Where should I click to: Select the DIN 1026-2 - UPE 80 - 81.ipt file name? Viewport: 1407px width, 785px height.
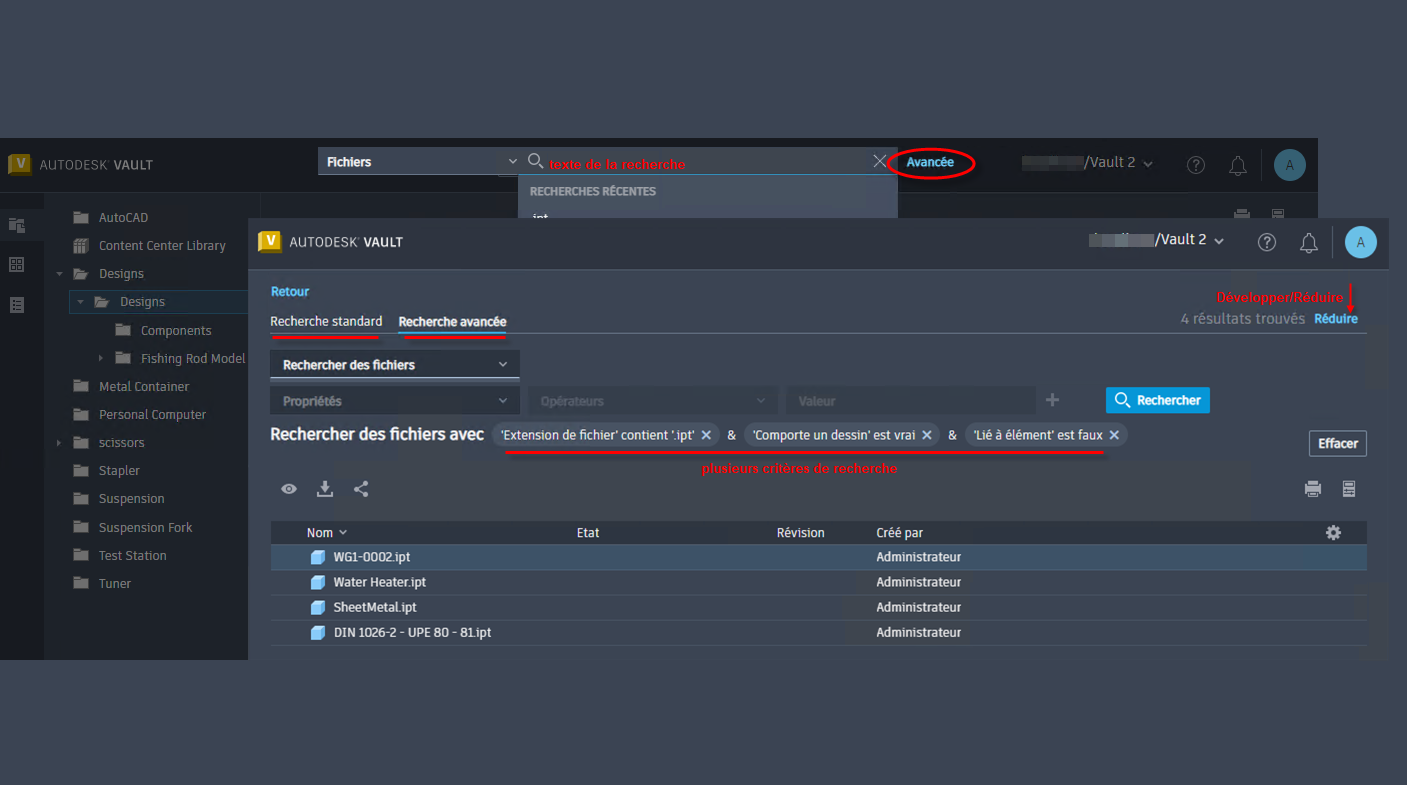(412, 633)
